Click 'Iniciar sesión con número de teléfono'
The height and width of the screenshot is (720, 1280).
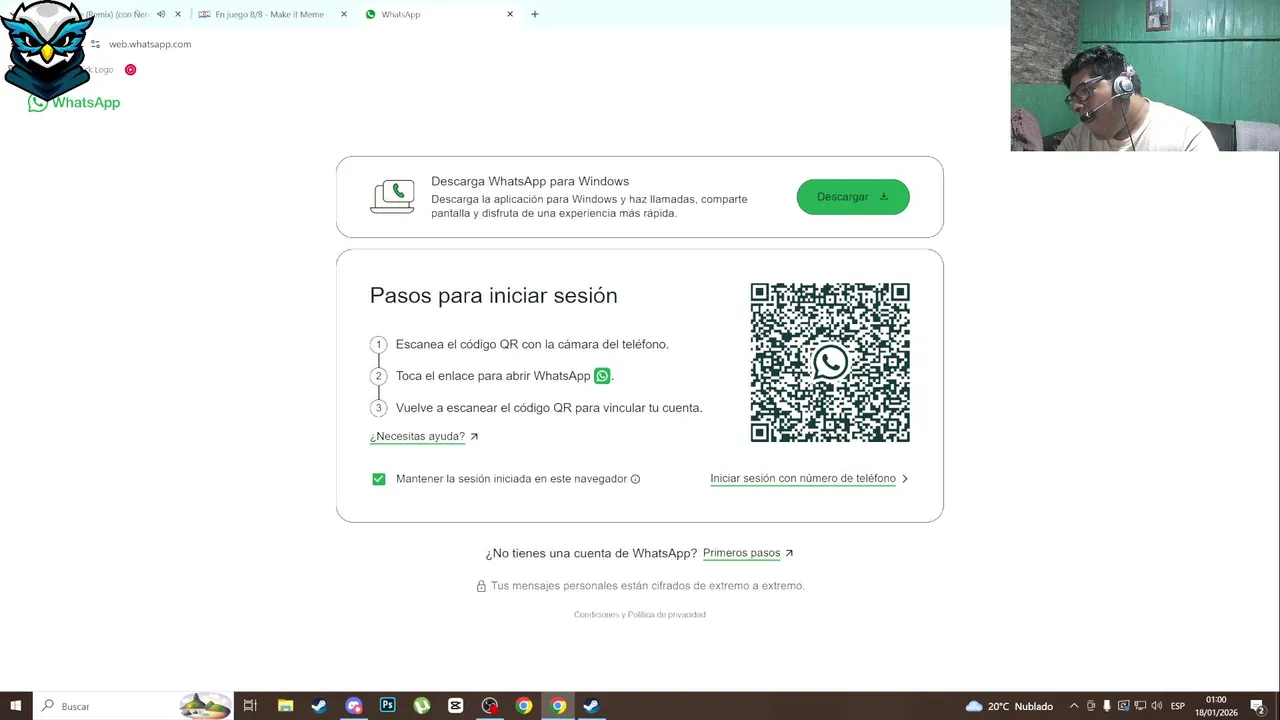(x=803, y=479)
